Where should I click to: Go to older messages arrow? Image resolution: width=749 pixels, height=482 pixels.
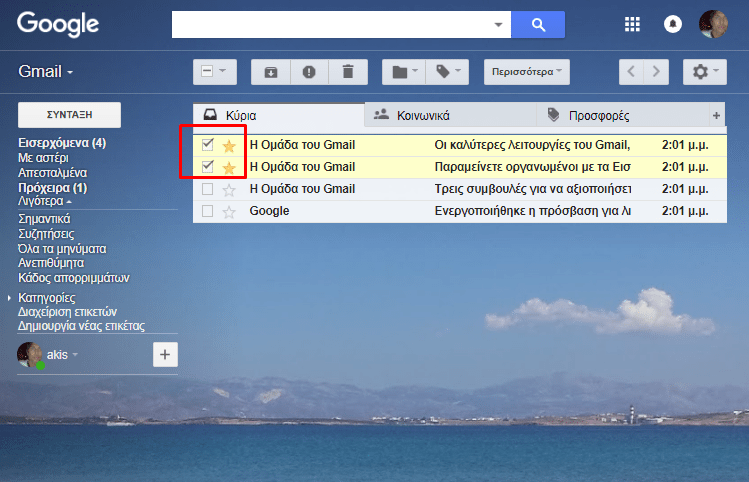656,72
